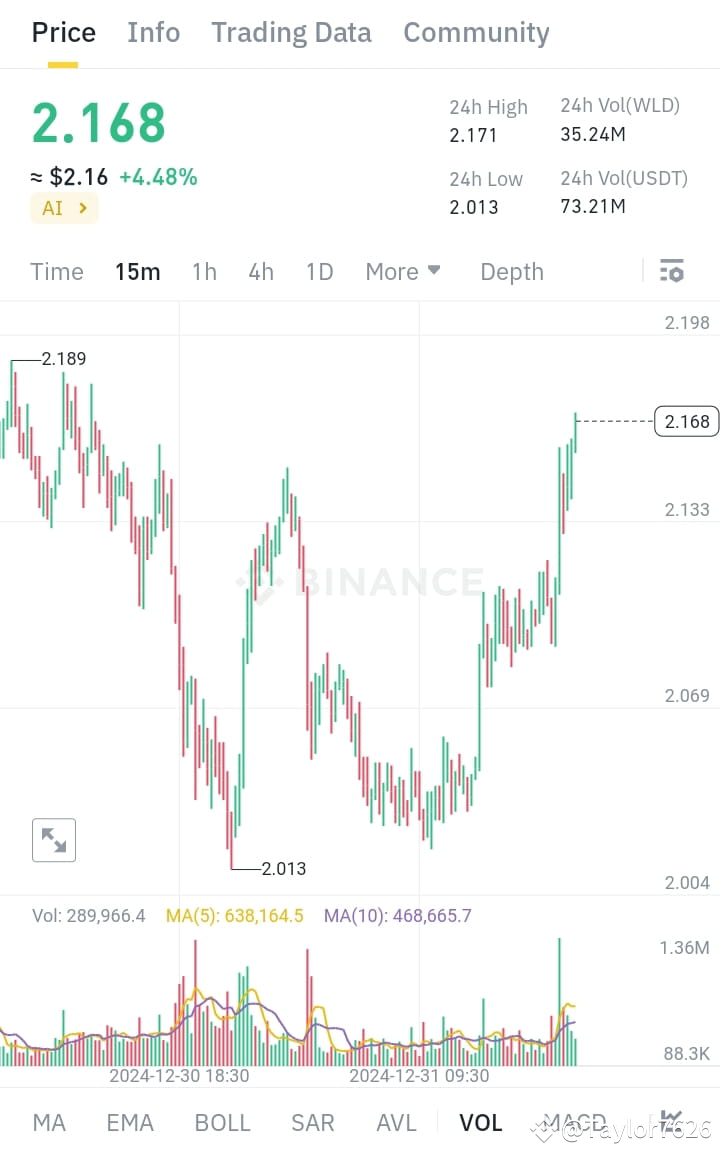The width and height of the screenshot is (720, 1152).
Task: Enable the BOLL indicator
Action: click(x=222, y=1122)
